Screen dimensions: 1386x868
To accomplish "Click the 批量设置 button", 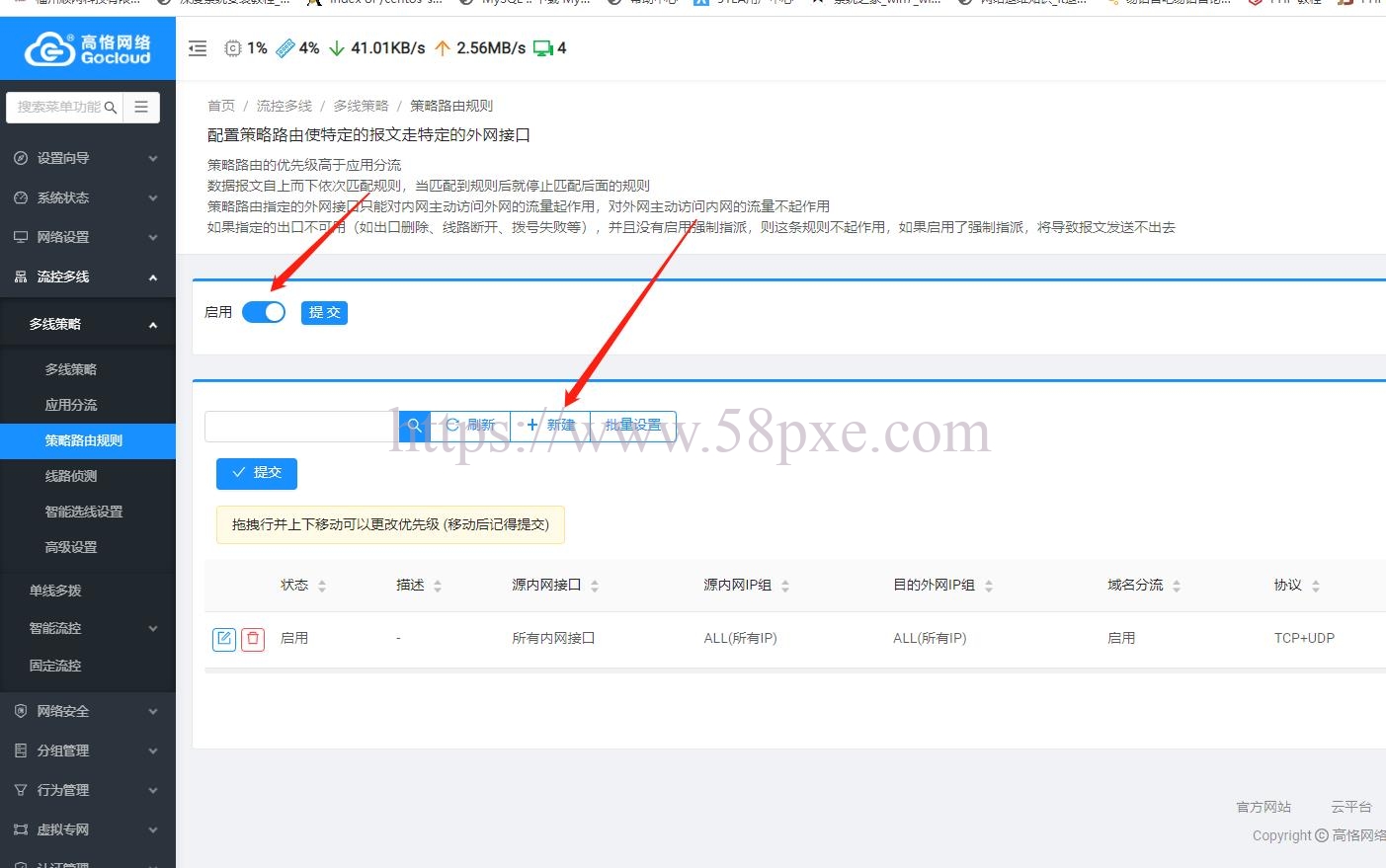I will [633, 426].
